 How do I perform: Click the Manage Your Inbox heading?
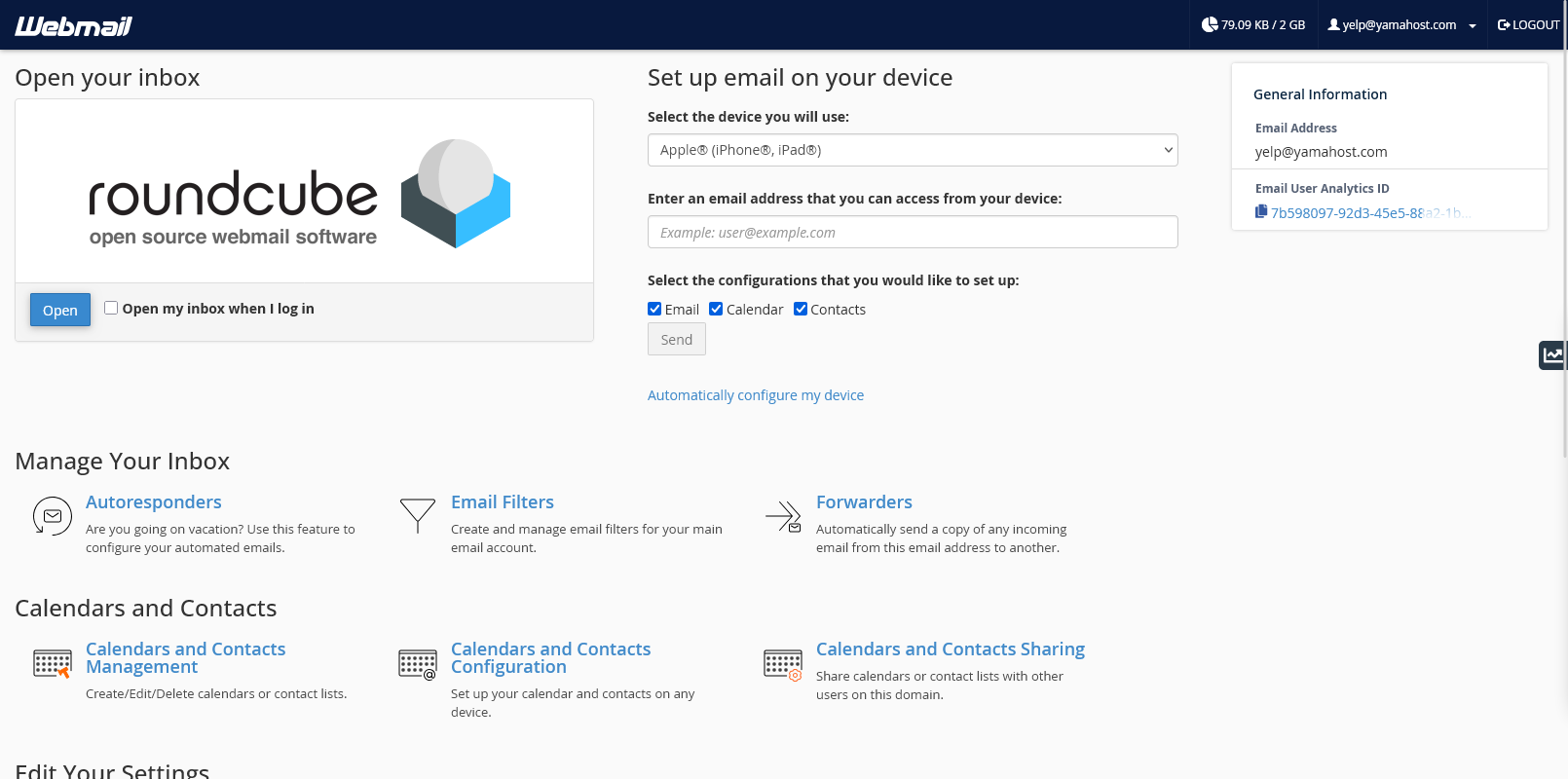click(x=123, y=462)
